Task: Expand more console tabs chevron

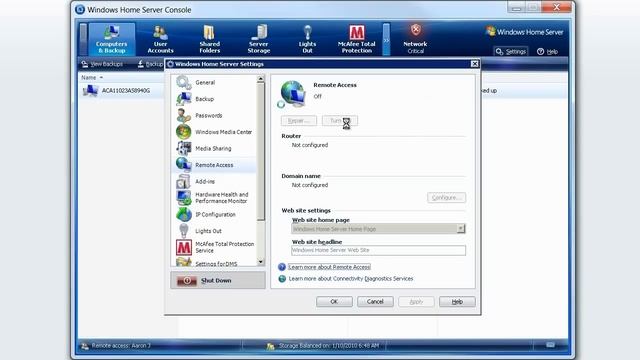Action: (x=386, y=40)
